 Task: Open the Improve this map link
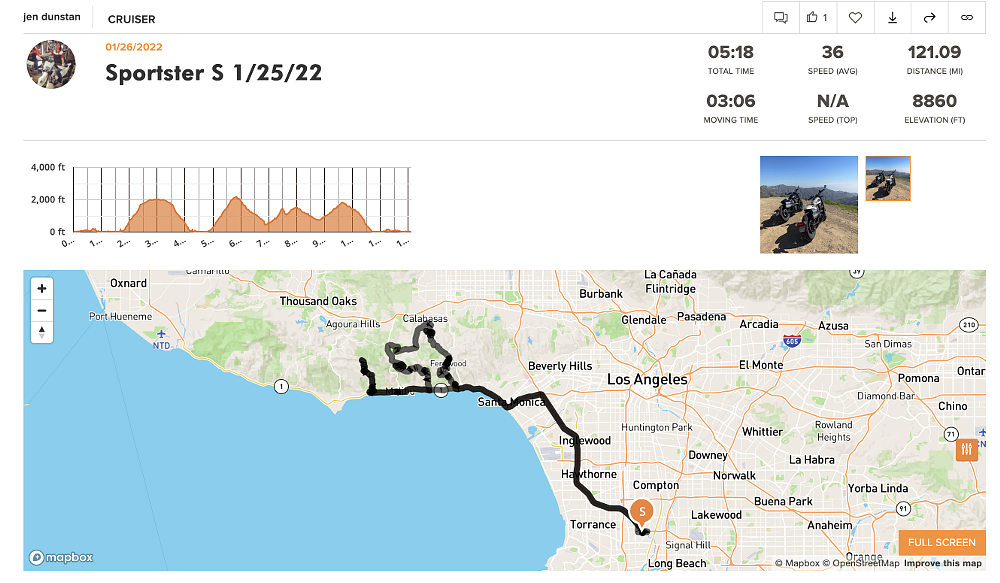coord(943,563)
